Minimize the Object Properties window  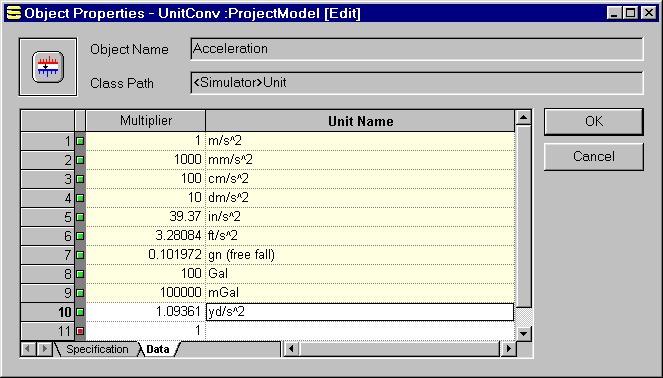coord(614,13)
